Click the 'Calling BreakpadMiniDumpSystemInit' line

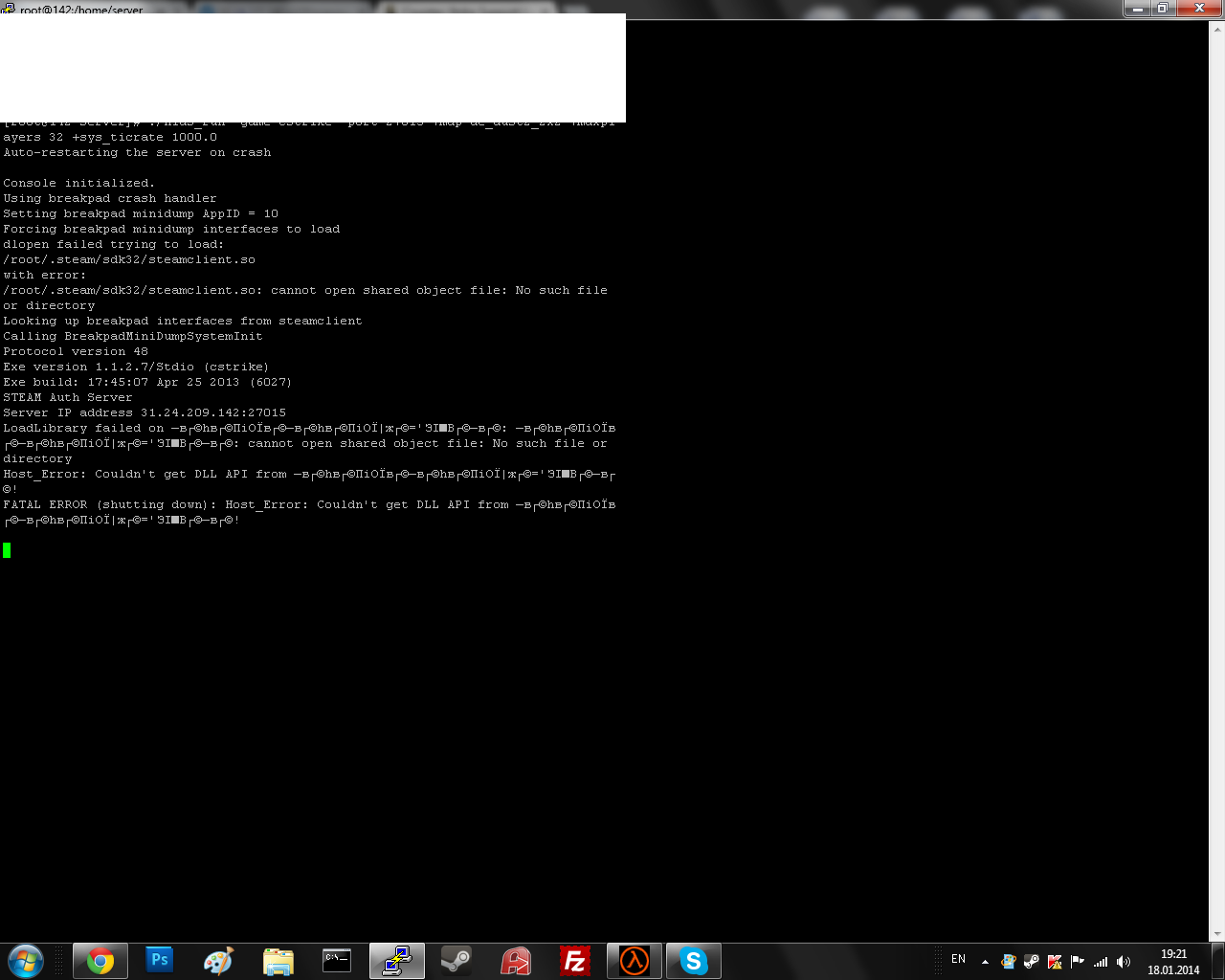pyautogui.click(x=133, y=336)
